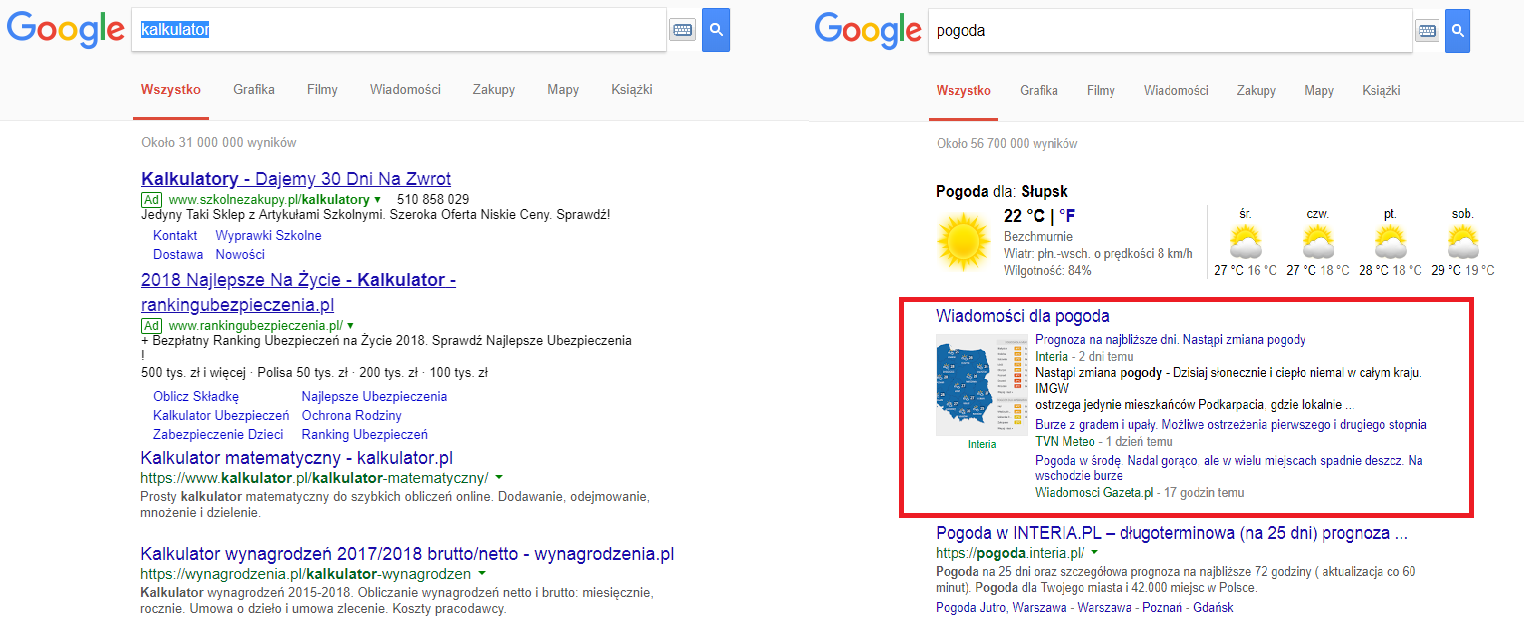
Task: Open dropdown arrow beside pogoda.interia.pl URL
Action: point(1095,552)
